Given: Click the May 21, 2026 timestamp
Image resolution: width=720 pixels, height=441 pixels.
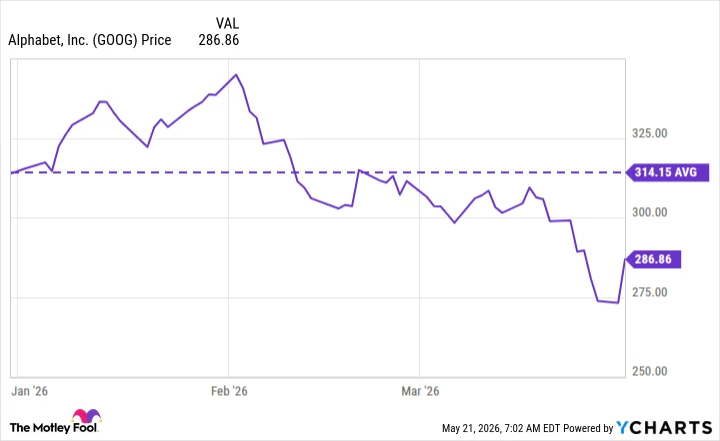Looking at the screenshot, I should (x=501, y=428).
